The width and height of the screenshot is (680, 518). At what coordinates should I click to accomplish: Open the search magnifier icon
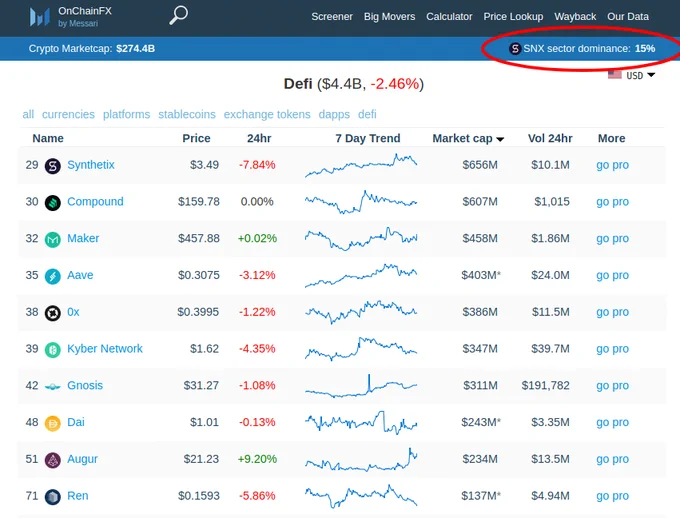click(178, 15)
